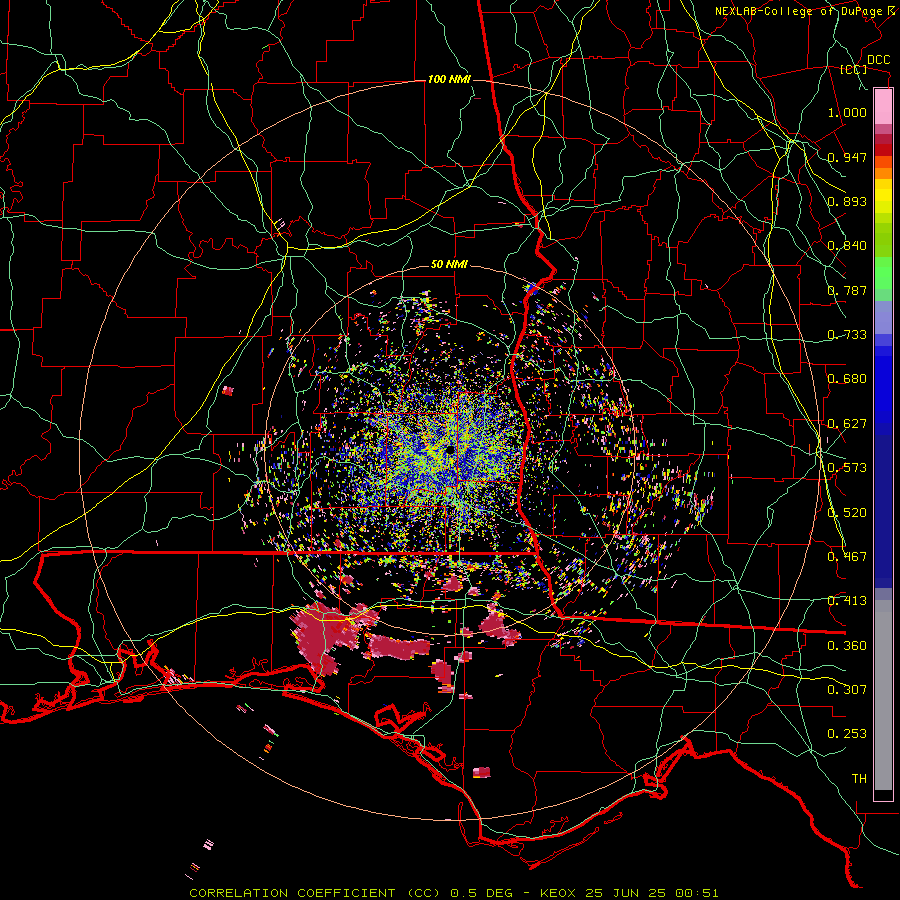The width and height of the screenshot is (900, 900).
Task: Select the 0.573 legend value
Action: point(847,468)
